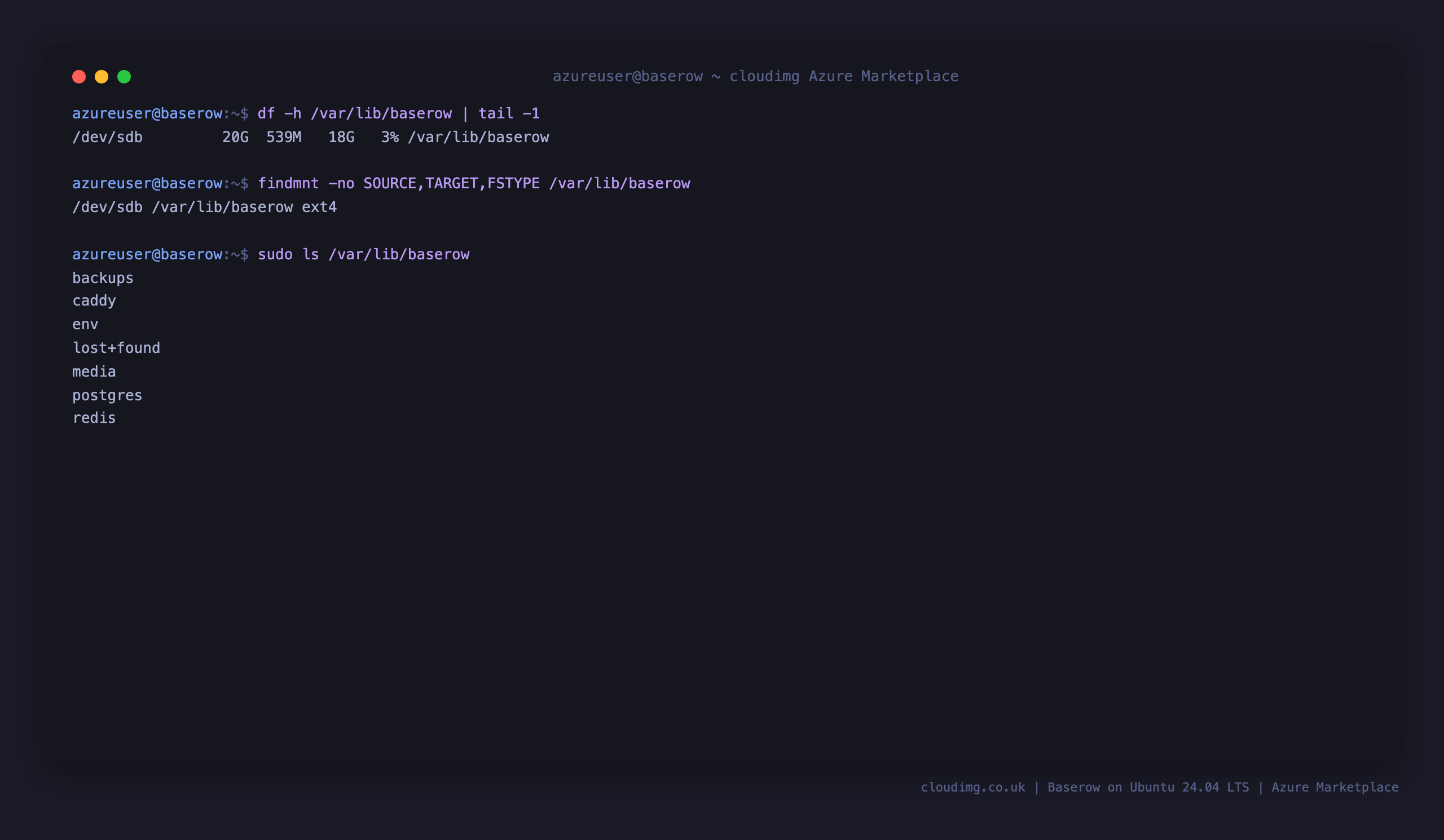Click the 'postgres' directory entry

click(x=107, y=396)
